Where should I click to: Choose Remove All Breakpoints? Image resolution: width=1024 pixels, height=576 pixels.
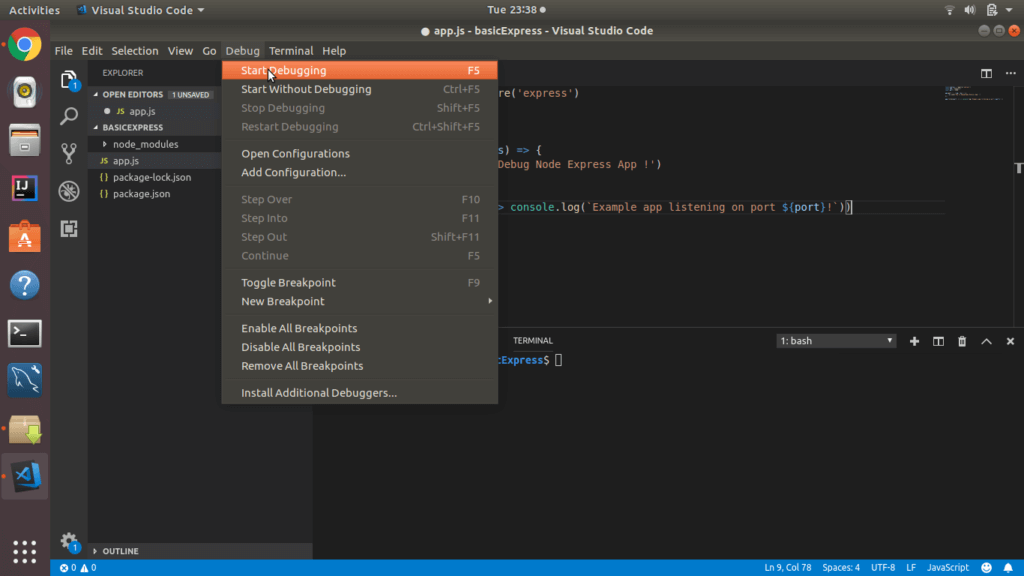pos(360,366)
